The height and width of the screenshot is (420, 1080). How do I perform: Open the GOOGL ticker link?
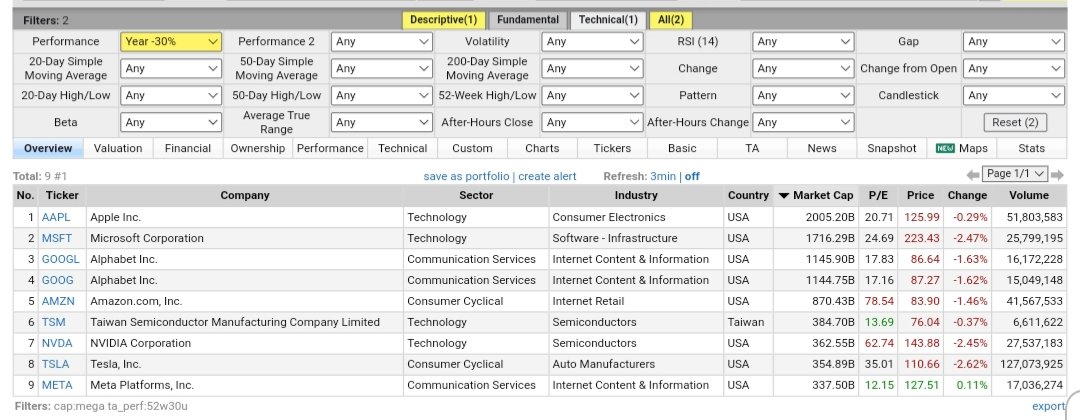point(61,259)
